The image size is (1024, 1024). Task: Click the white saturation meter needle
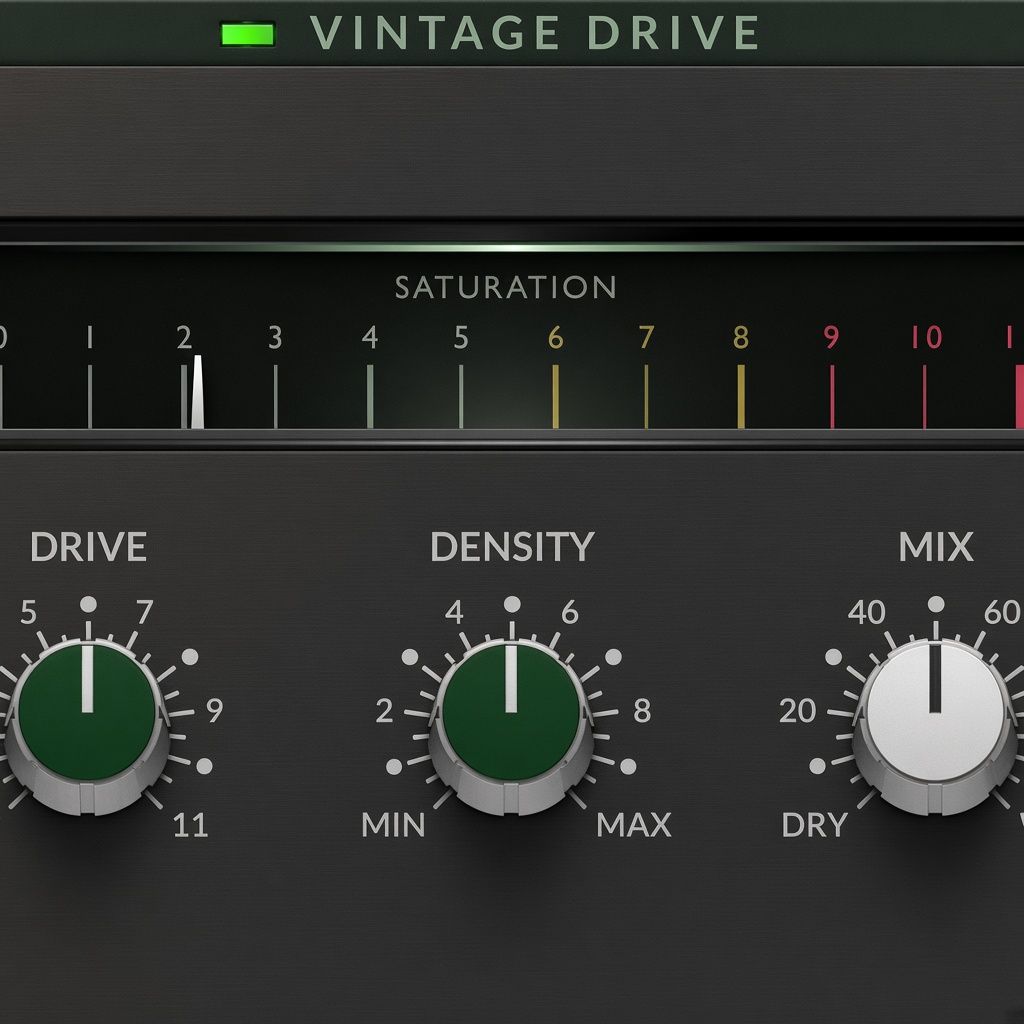click(197, 392)
